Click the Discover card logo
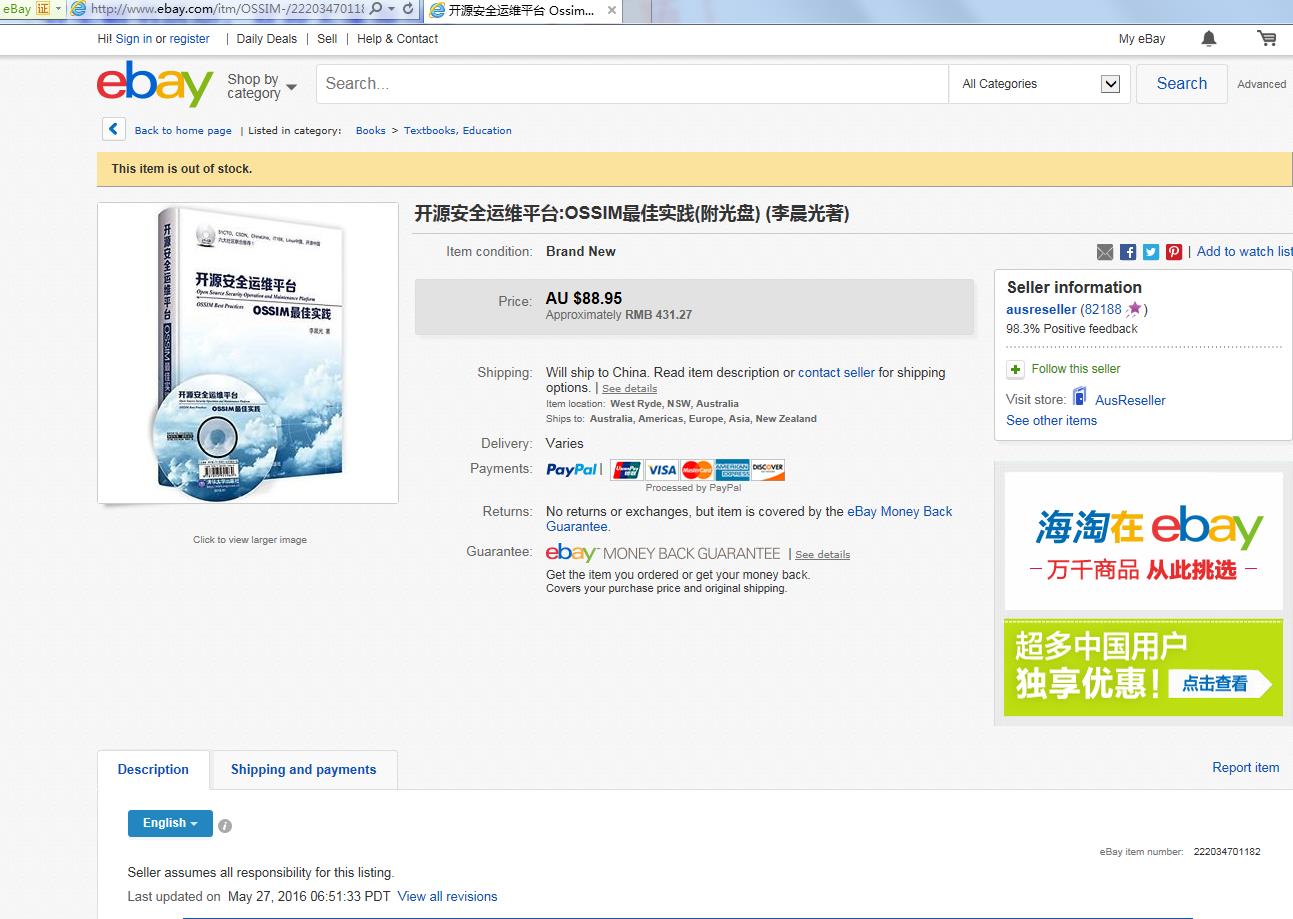 [x=767, y=469]
